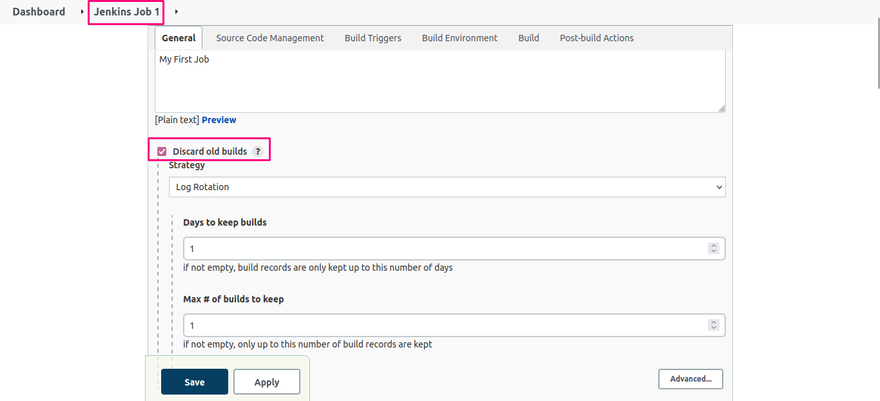Image resolution: width=880 pixels, height=401 pixels.
Task: Open the Strategy Log Rotation dropdown
Action: 447,187
